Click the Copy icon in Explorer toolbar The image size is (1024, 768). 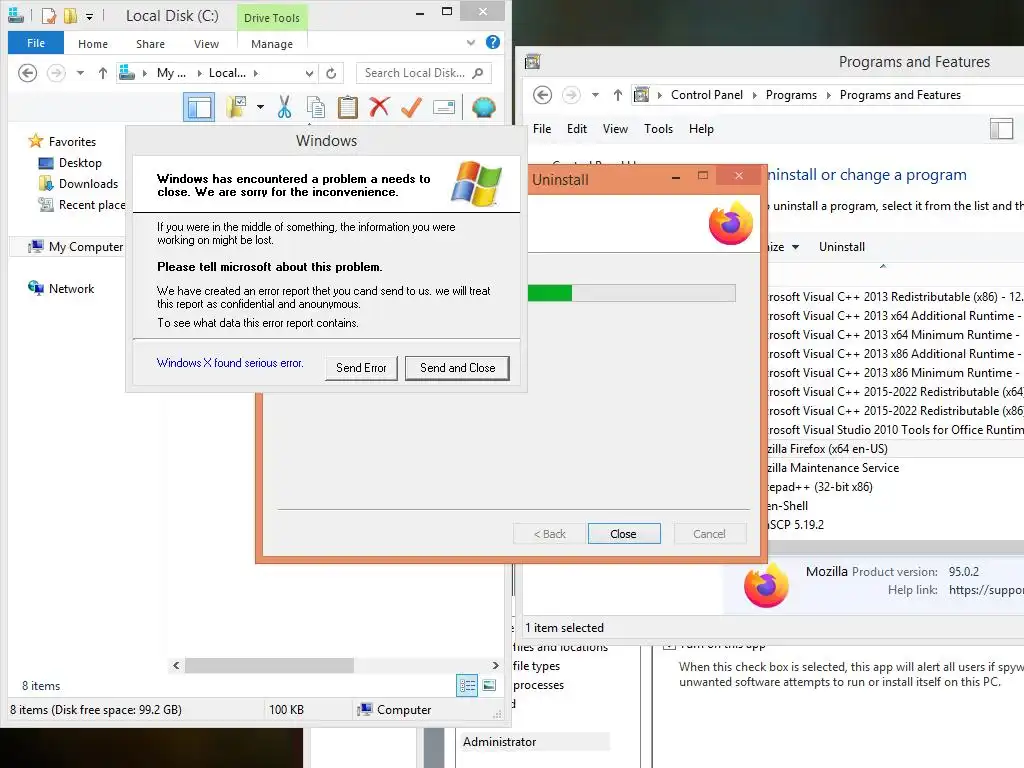(x=316, y=107)
